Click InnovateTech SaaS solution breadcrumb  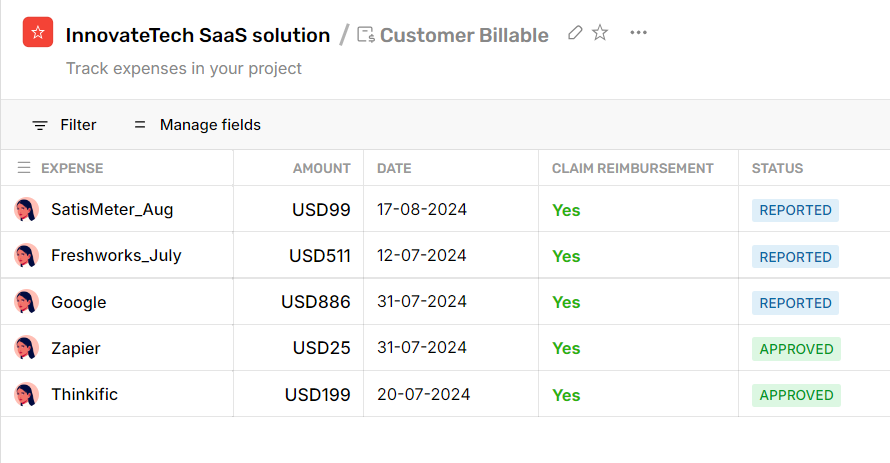(198, 35)
